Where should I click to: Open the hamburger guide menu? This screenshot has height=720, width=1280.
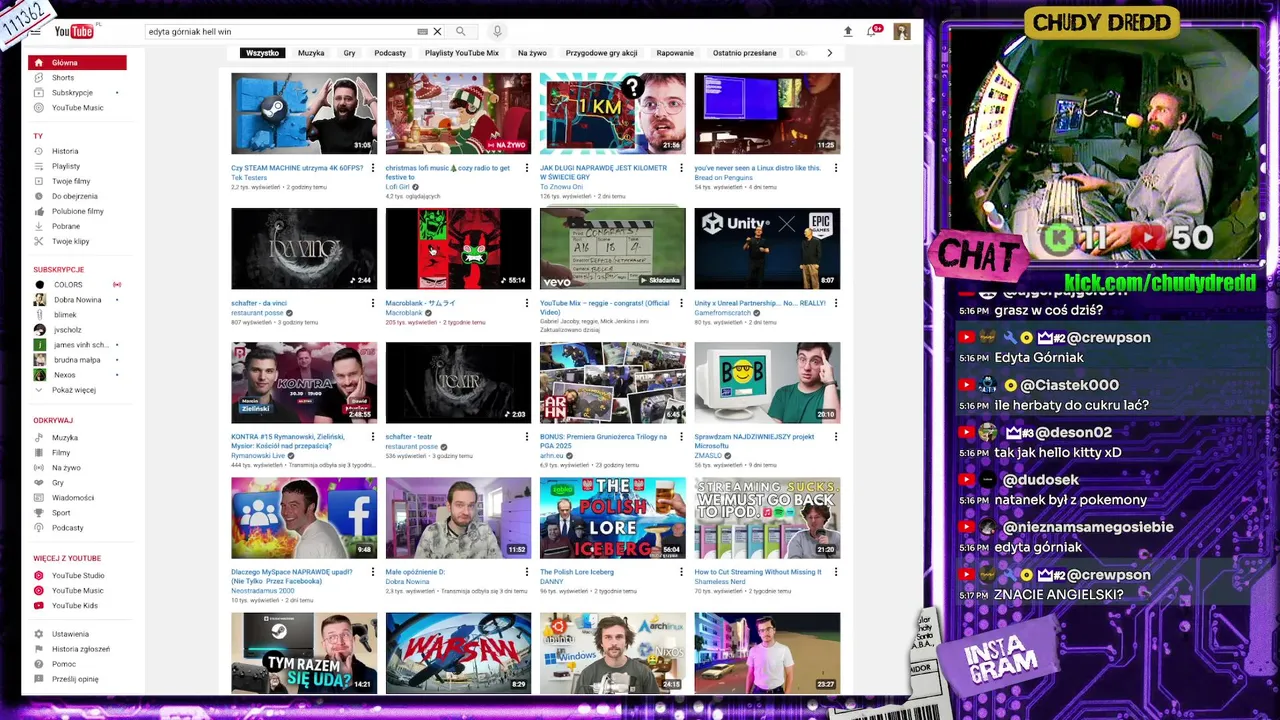35,32
